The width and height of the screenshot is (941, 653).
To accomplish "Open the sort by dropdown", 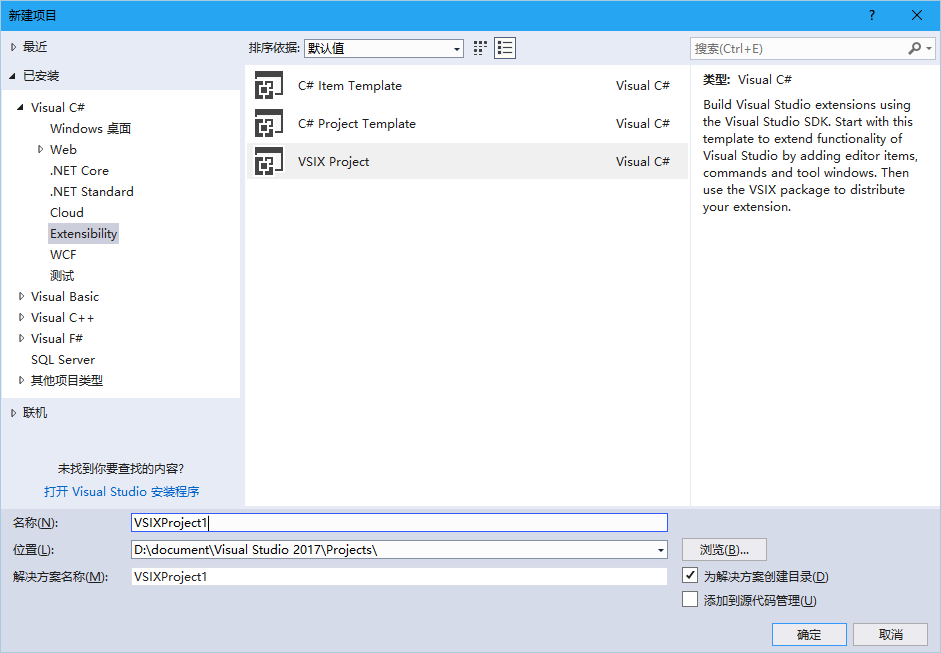I will (x=384, y=48).
